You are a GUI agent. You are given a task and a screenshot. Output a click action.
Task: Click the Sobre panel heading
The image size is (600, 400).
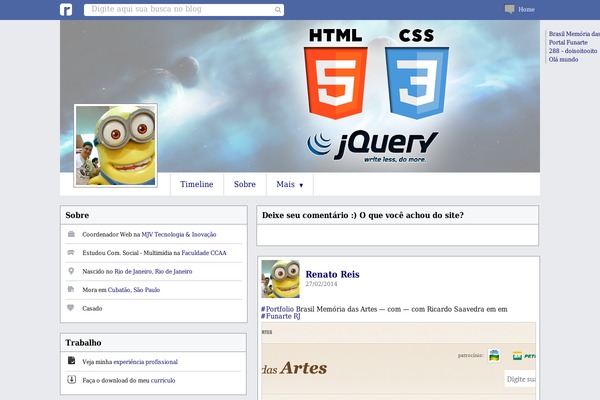point(77,215)
